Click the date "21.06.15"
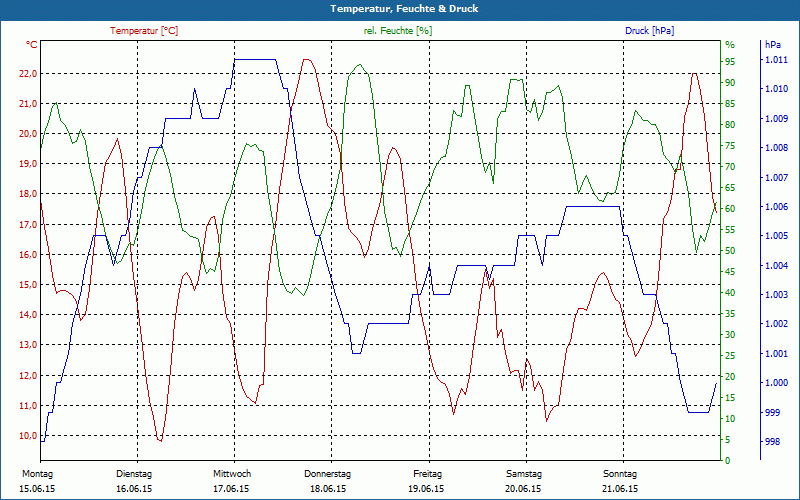This screenshot has height=500, width=800. point(620,489)
